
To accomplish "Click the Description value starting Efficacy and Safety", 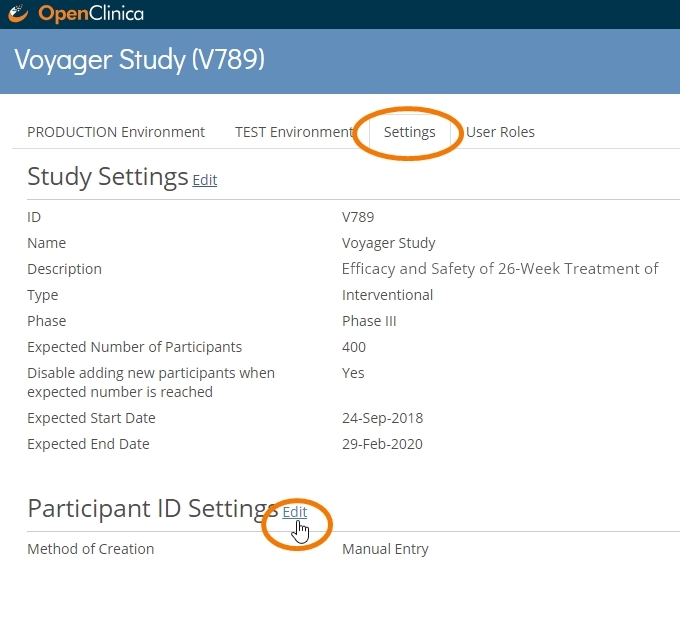I will pyautogui.click(x=500, y=269).
